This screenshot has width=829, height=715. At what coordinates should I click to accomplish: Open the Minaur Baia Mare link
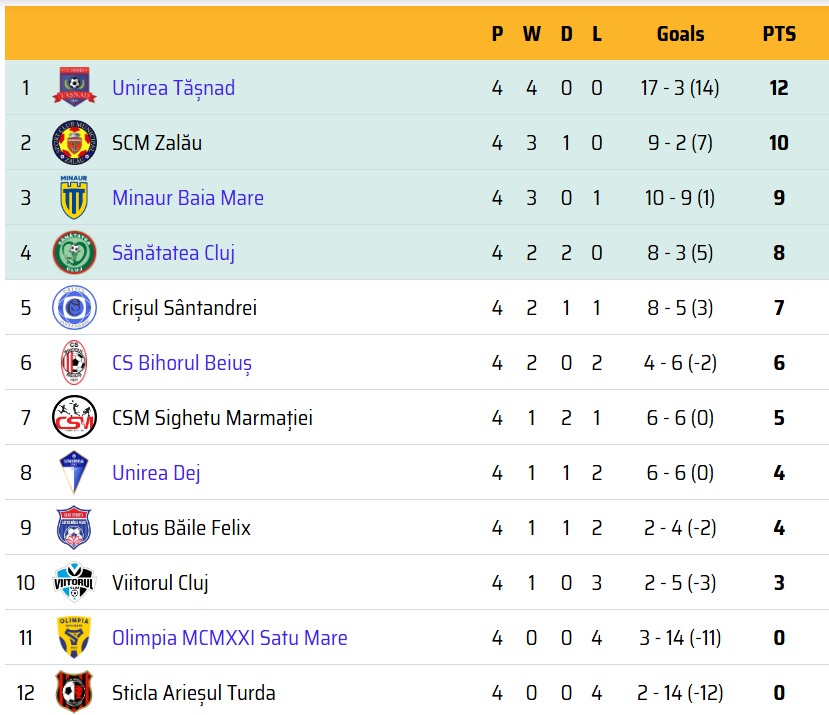188,198
